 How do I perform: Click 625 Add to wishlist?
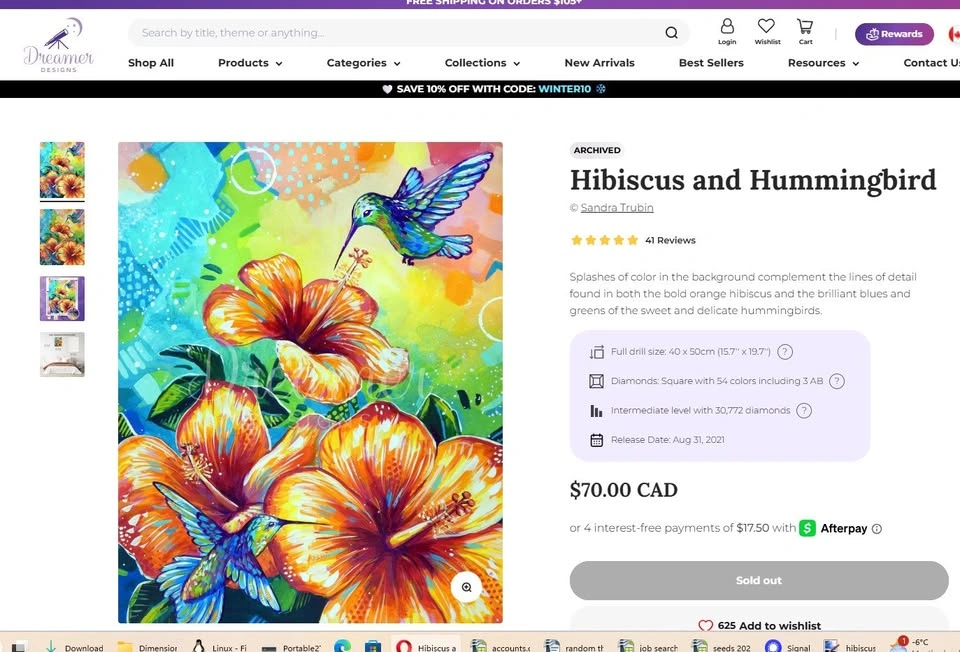coord(759,626)
